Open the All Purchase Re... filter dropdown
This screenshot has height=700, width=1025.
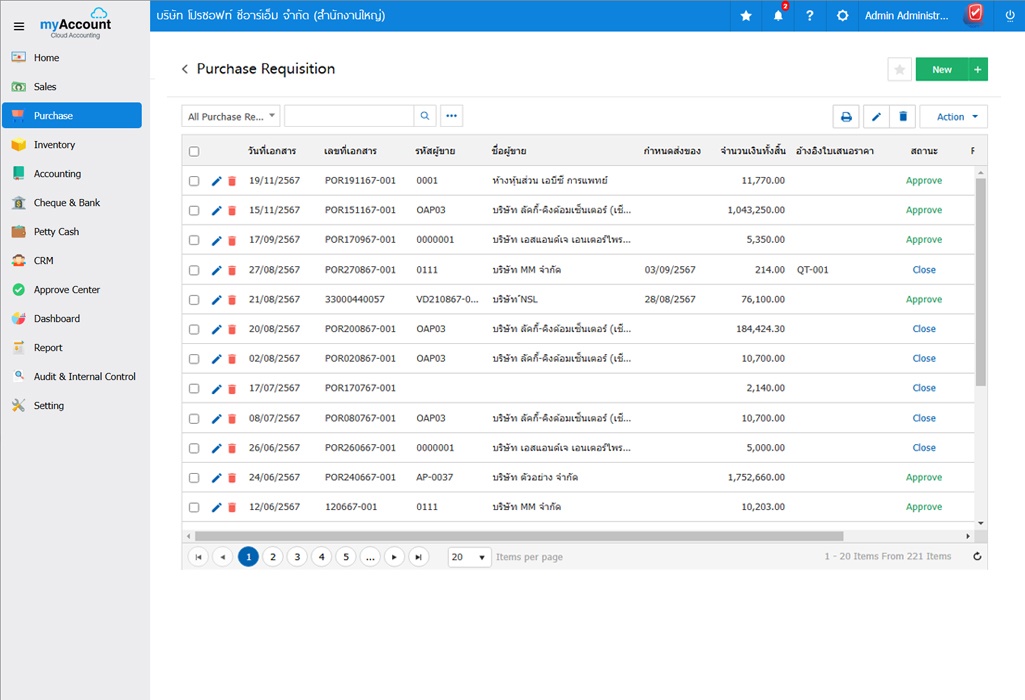click(x=231, y=116)
